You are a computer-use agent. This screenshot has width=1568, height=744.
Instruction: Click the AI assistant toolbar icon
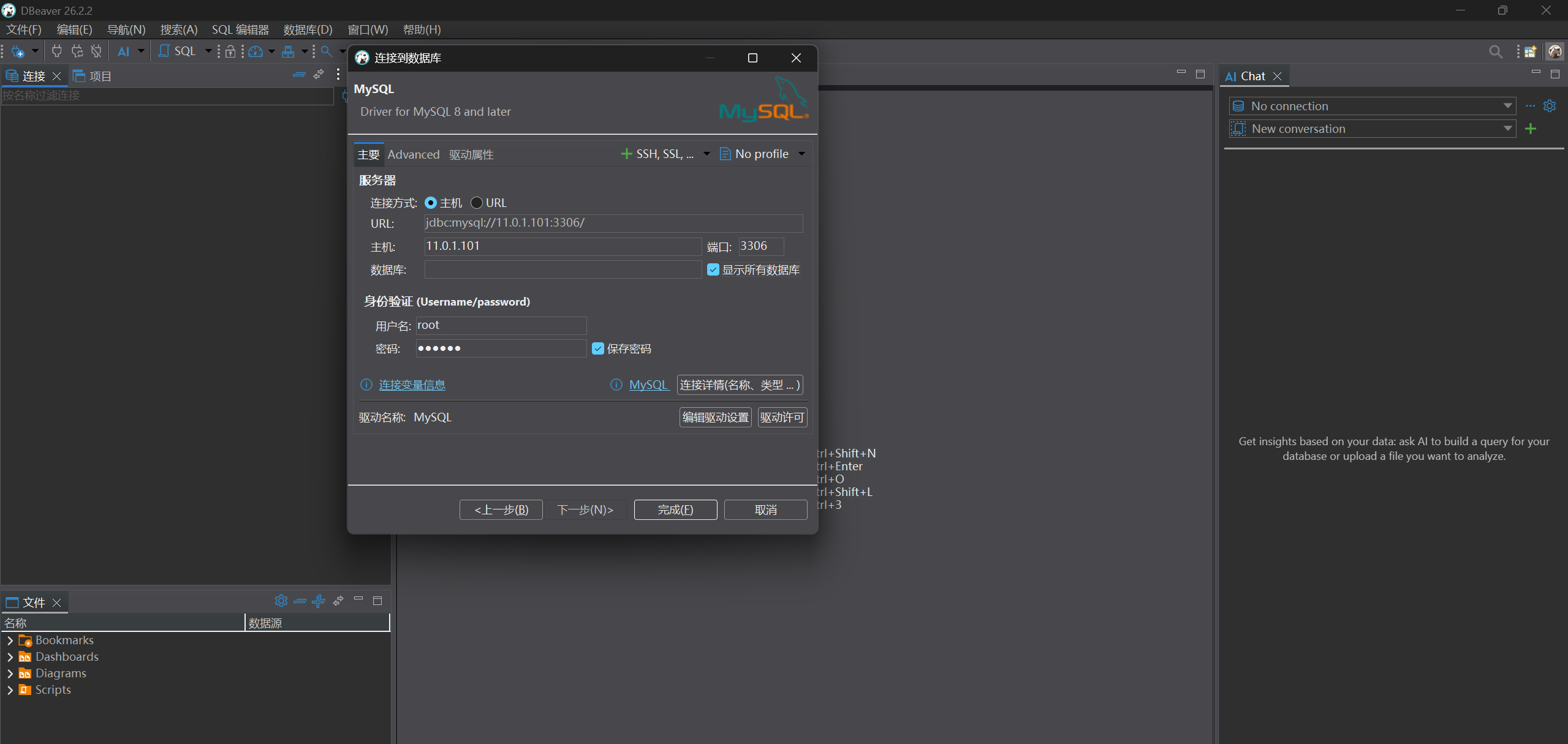click(124, 51)
